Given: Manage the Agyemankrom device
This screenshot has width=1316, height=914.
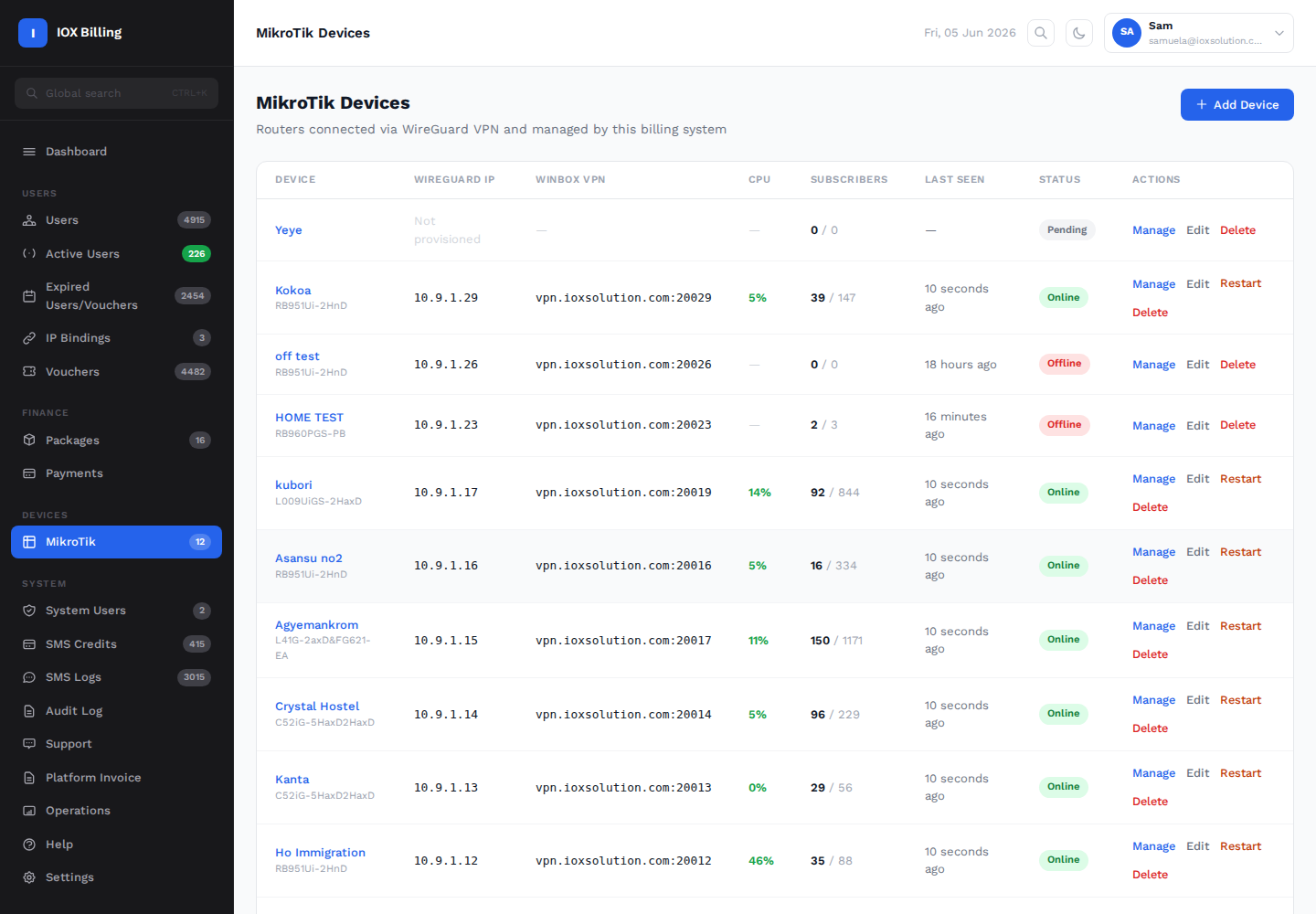Looking at the screenshot, I should 1153,626.
